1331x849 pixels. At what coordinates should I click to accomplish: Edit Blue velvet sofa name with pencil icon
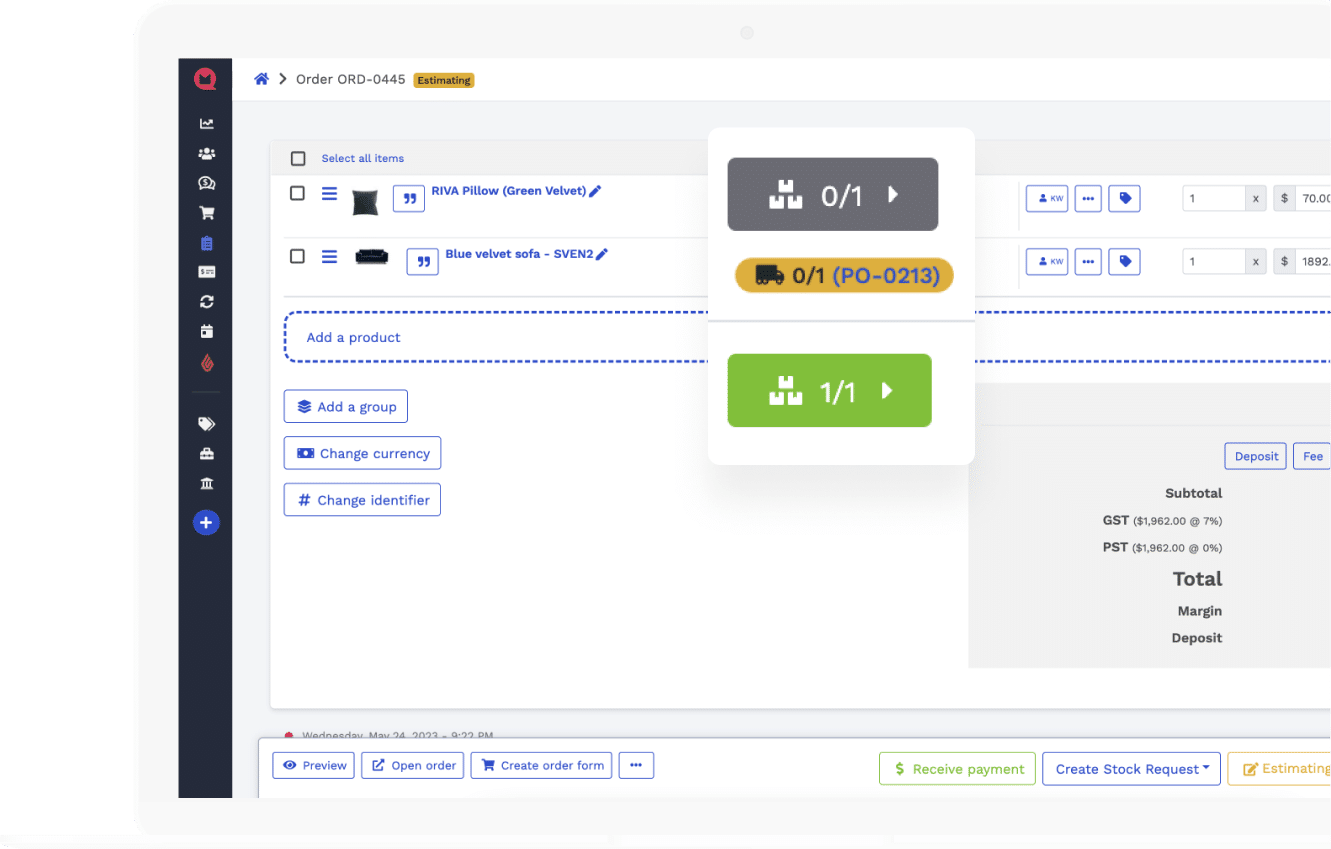tap(602, 255)
